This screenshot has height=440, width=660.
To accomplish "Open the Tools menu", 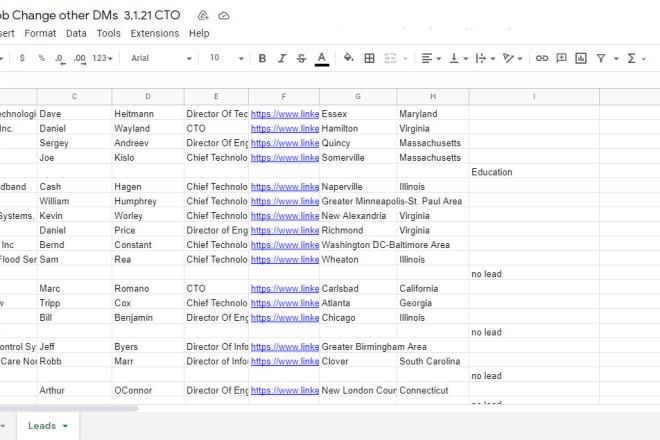I will point(109,33).
